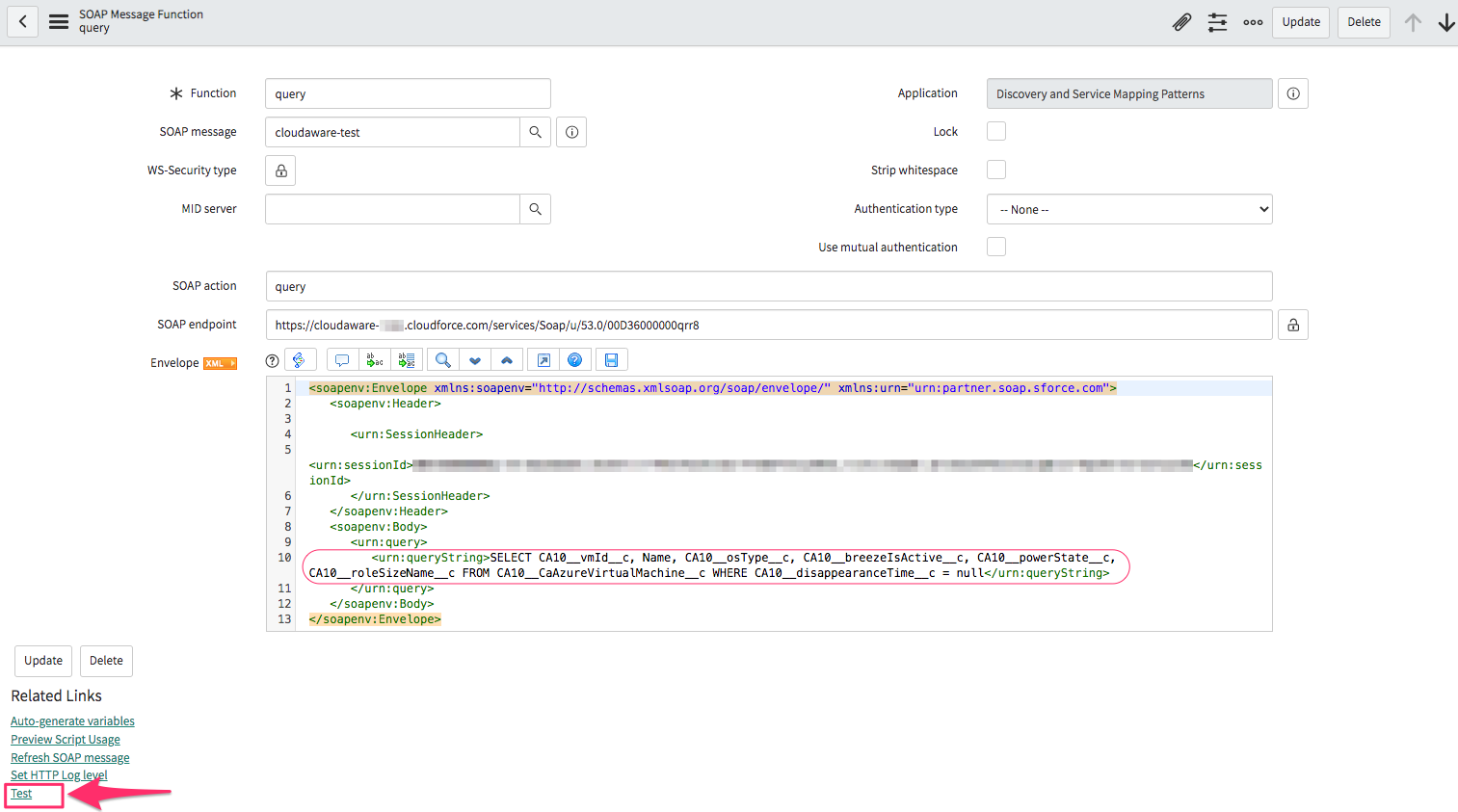The image size is (1458, 812).
Task: Enable the Lock checkbox
Action: [x=995, y=131]
